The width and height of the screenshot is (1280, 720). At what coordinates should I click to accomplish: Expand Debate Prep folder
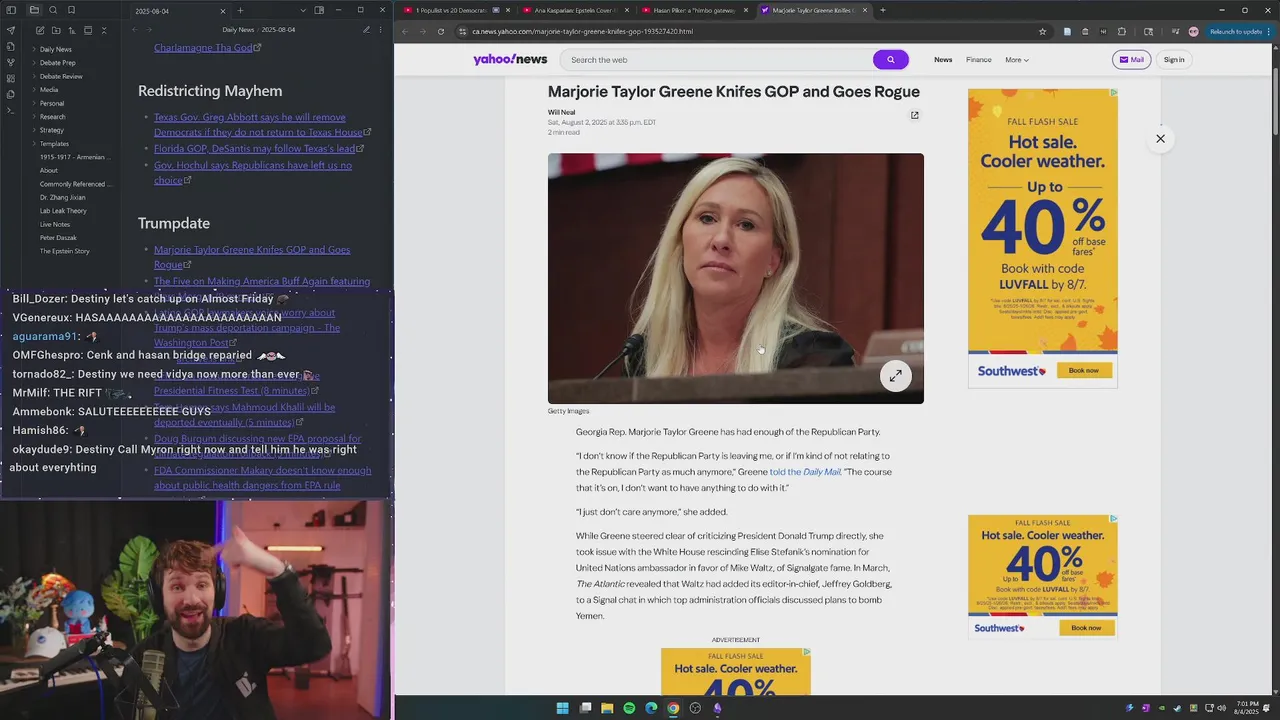tap(57, 63)
